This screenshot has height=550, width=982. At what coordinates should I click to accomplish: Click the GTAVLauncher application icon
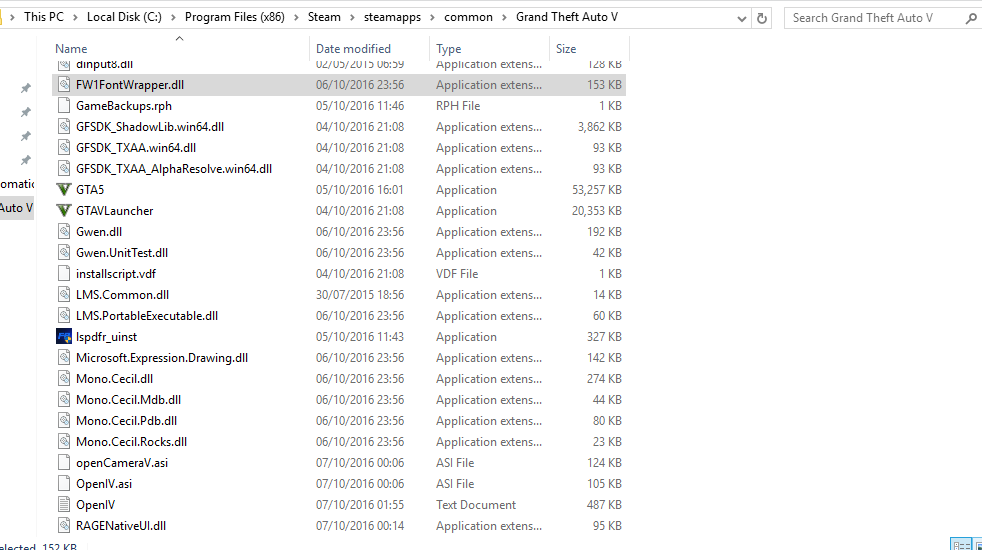coord(64,210)
